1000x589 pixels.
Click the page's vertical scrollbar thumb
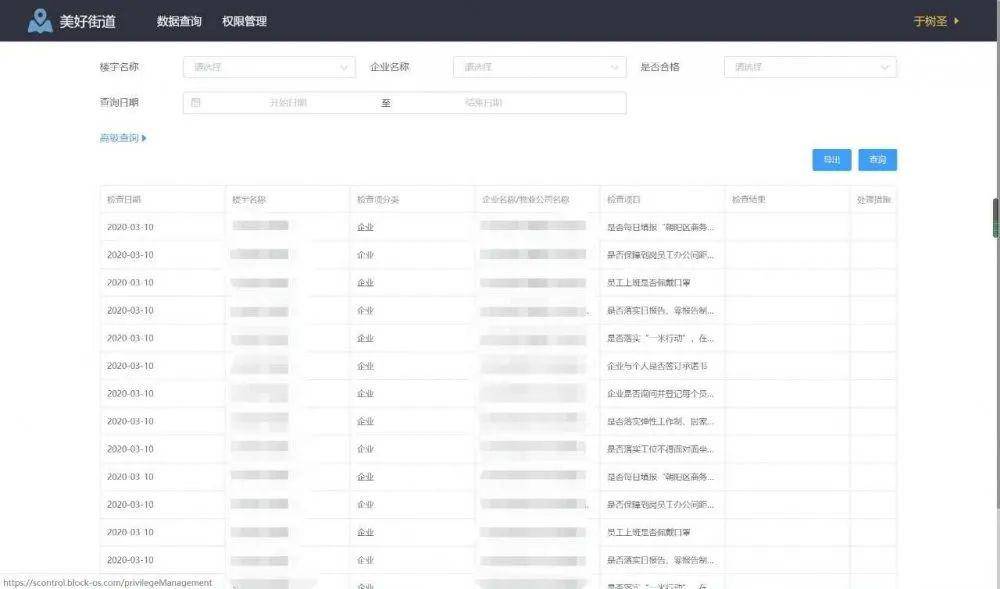point(996,218)
